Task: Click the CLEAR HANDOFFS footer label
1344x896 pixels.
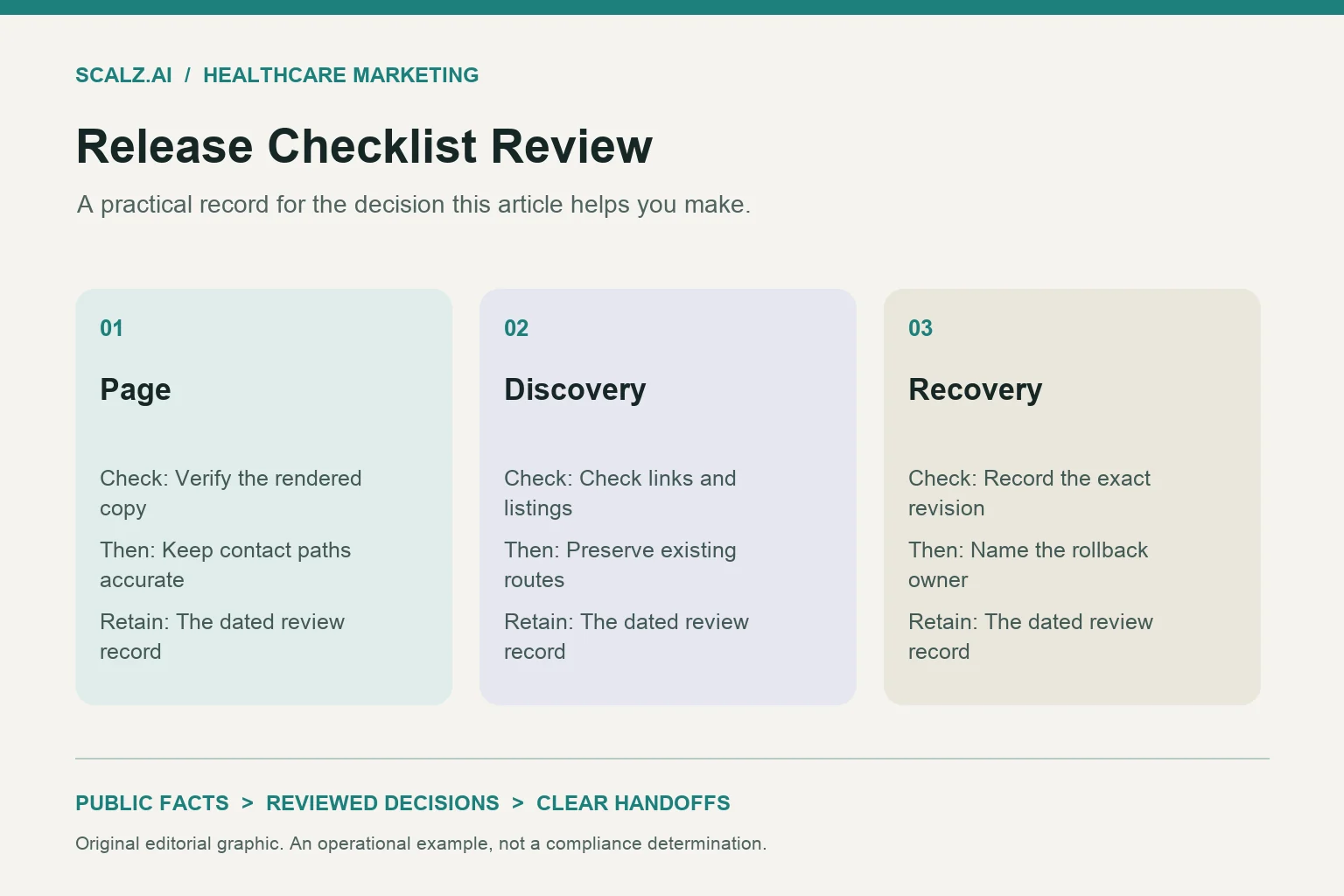Action: point(633,803)
